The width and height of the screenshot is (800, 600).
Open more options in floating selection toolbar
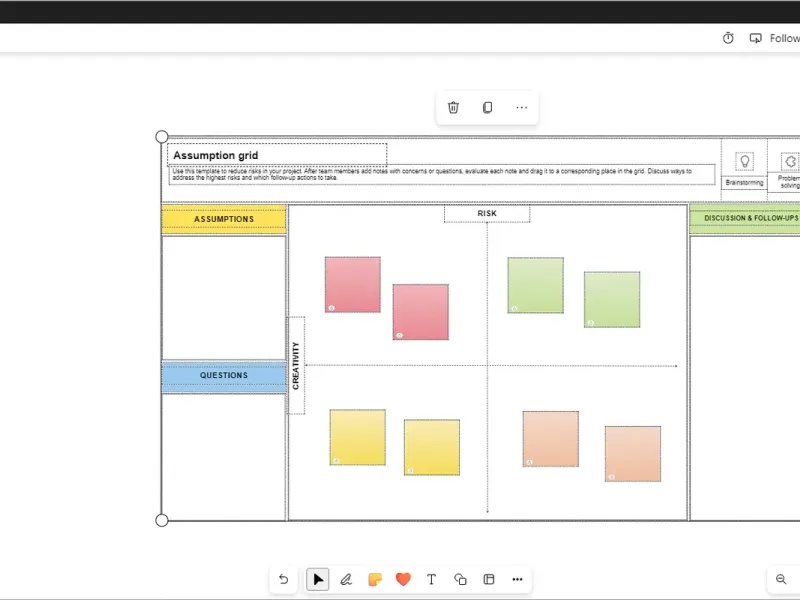coord(521,107)
